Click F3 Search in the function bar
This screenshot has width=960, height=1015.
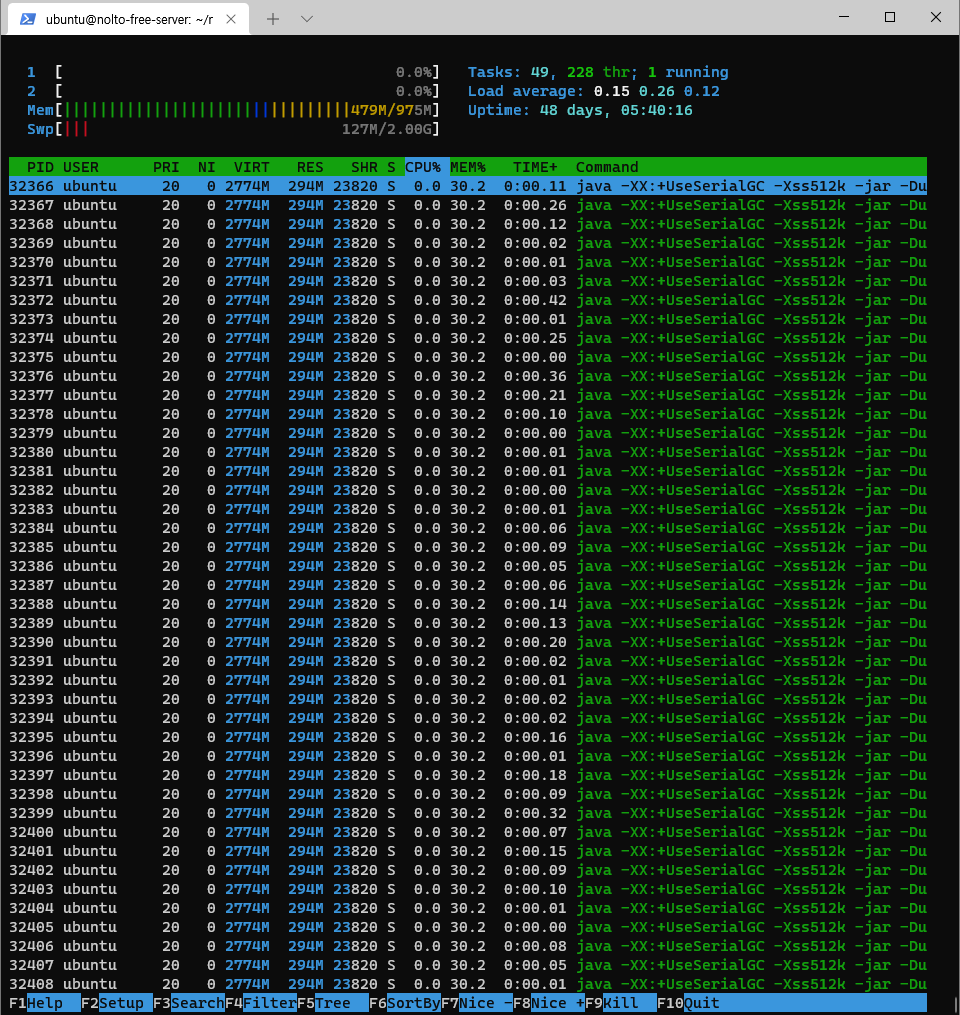(x=189, y=1003)
